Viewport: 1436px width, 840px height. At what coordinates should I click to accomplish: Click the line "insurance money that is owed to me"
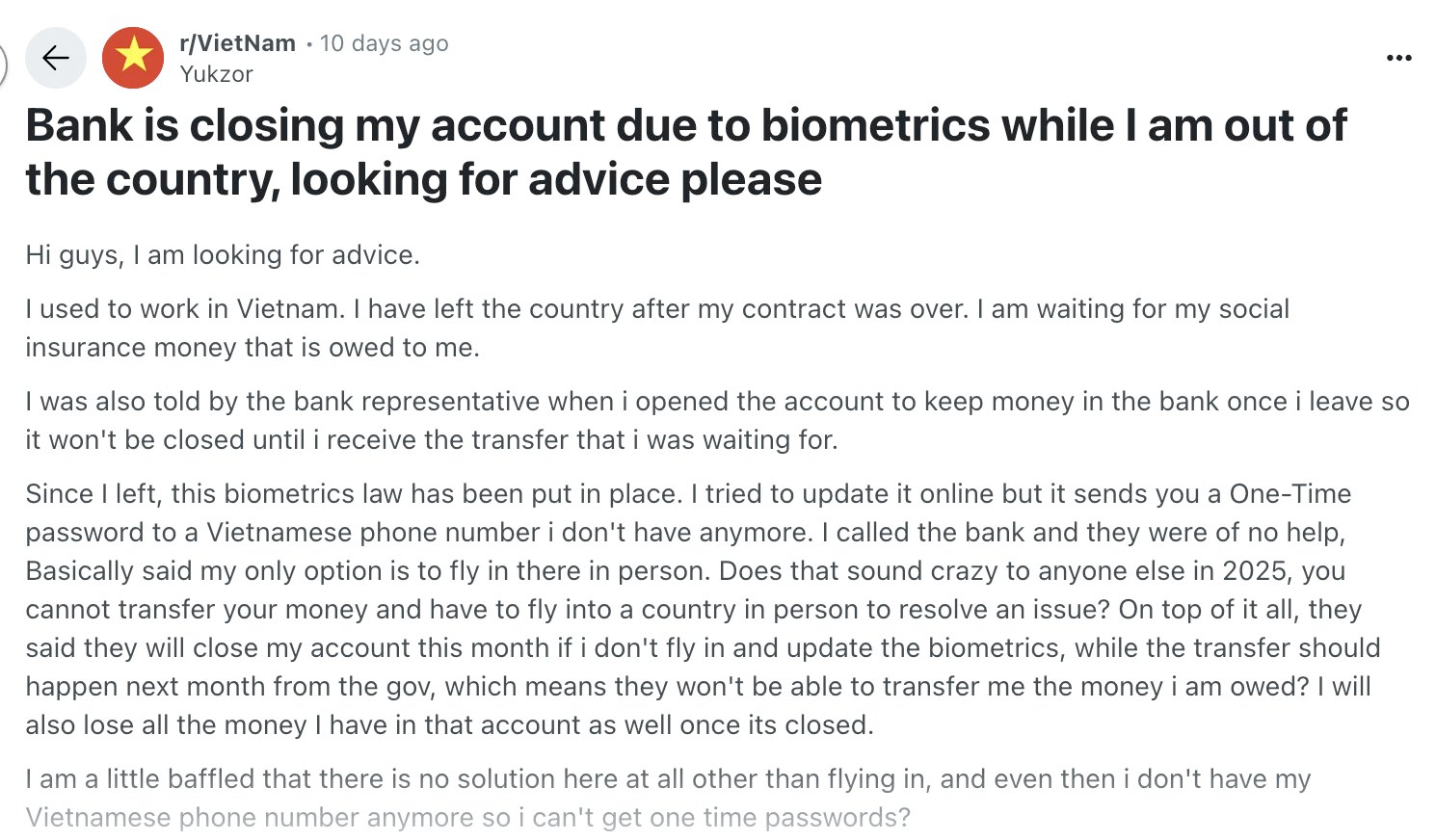253,348
